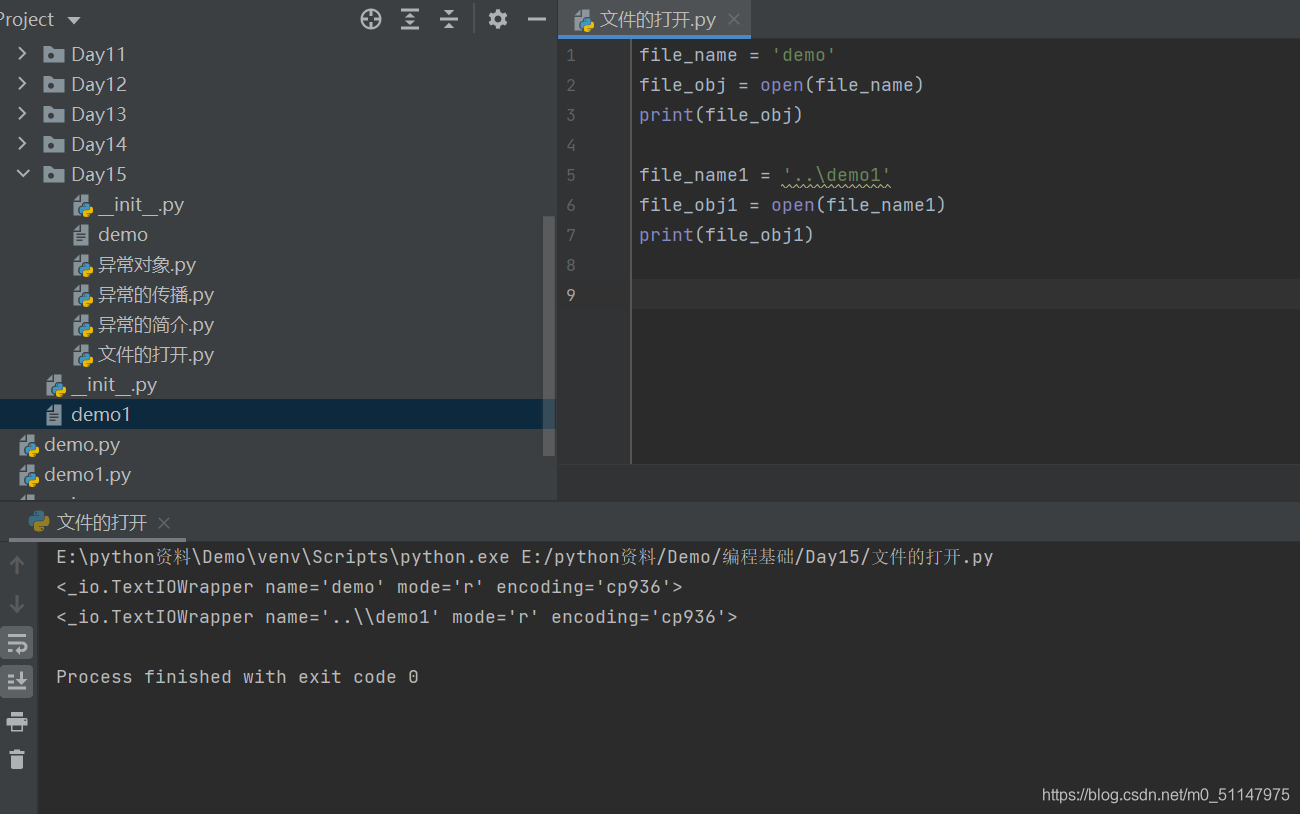1300x814 pixels.
Task: Open Project panel settings gear
Action: 498,19
